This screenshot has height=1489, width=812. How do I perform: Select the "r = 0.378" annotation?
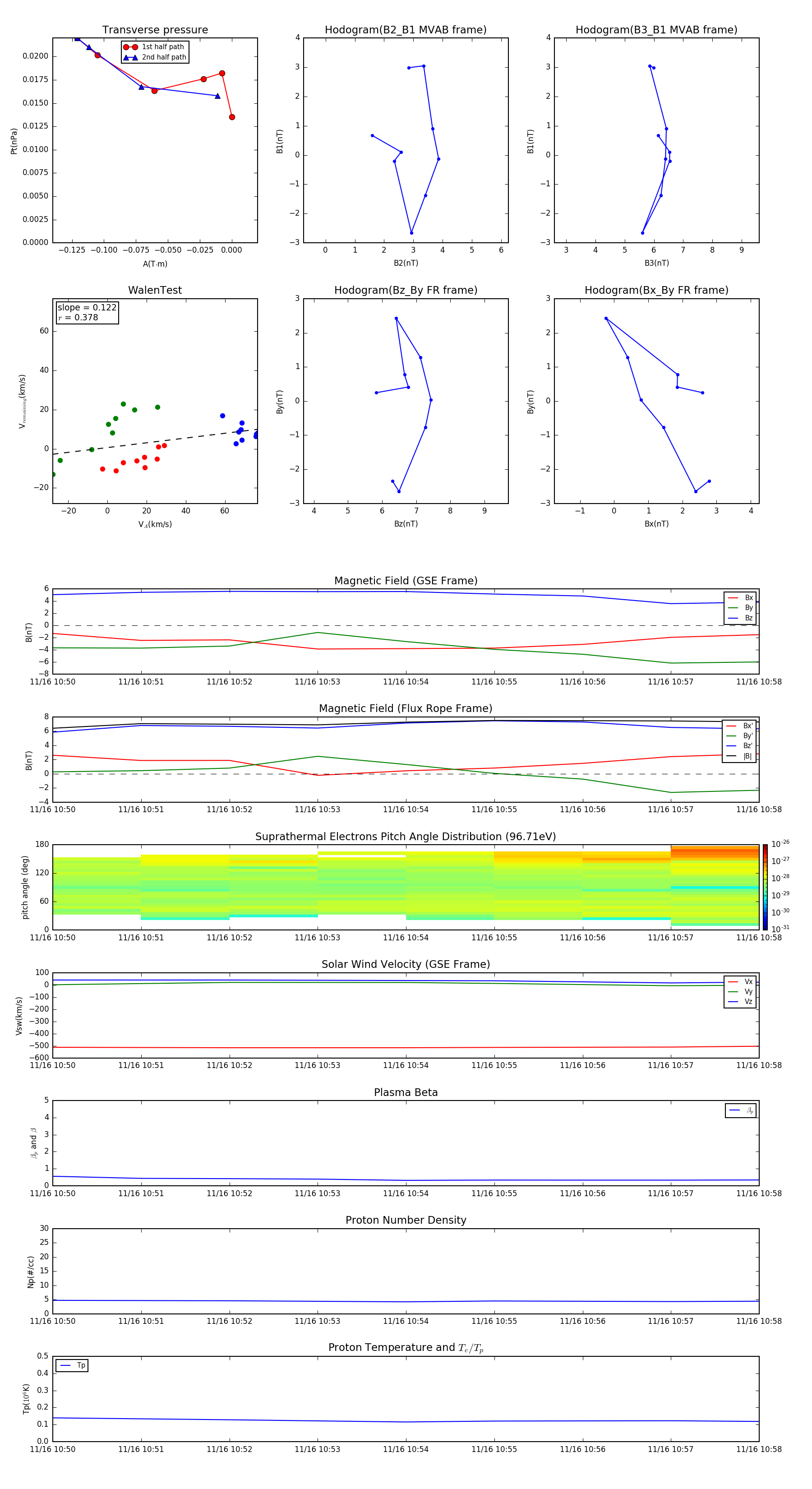click(78, 318)
